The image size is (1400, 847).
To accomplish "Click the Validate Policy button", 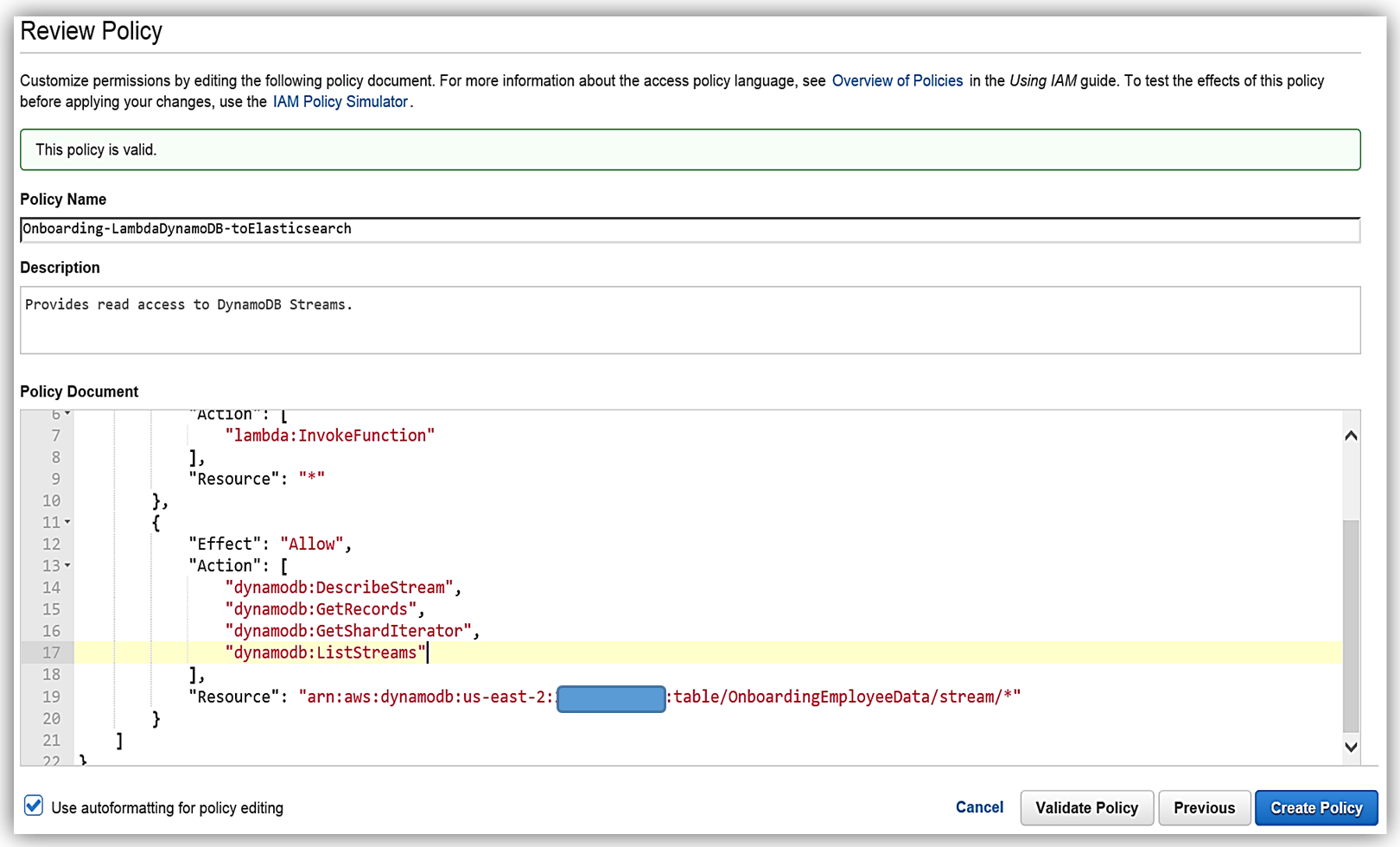I will click(1086, 808).
